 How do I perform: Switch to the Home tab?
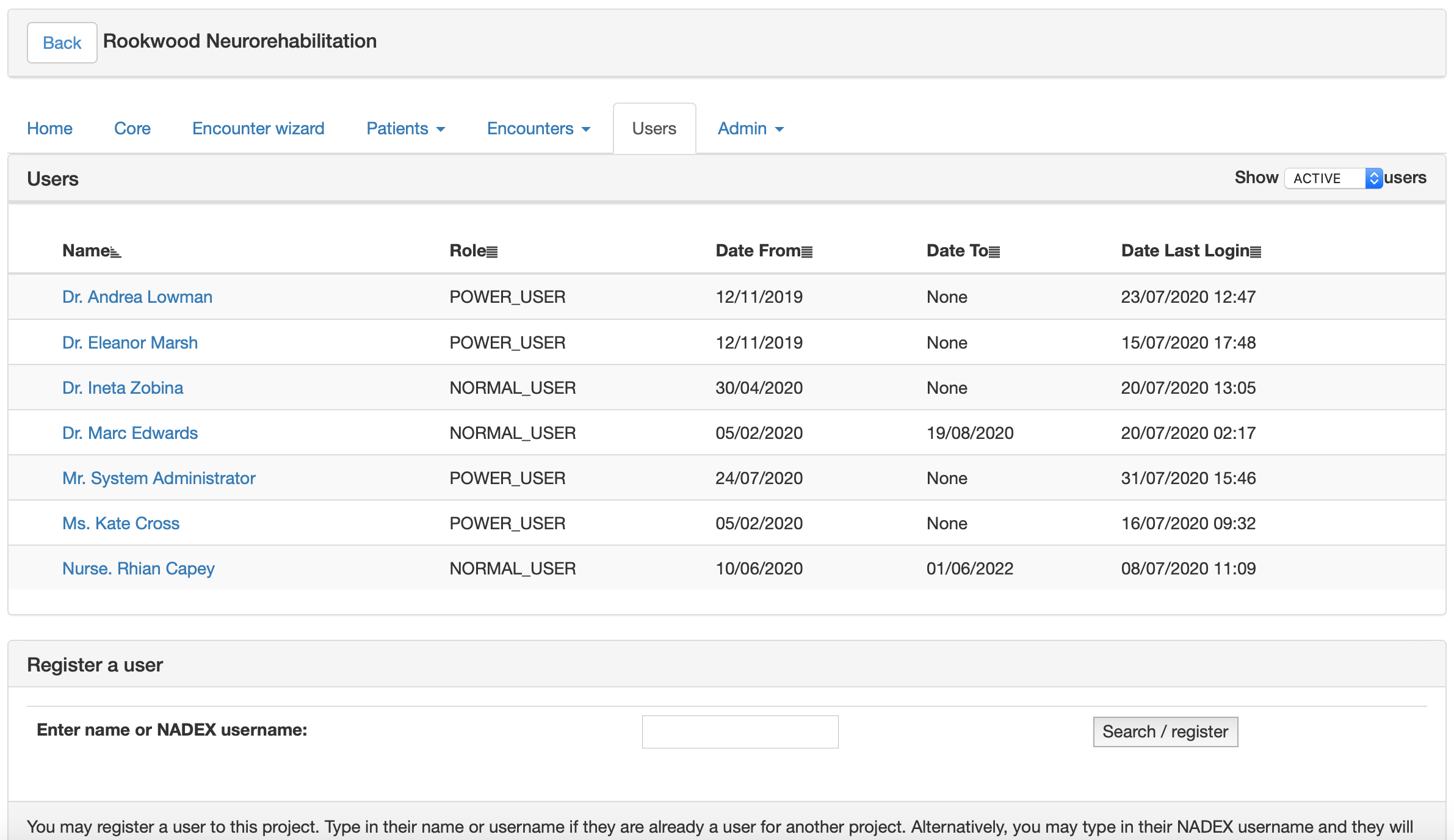(x=49, y=129)
